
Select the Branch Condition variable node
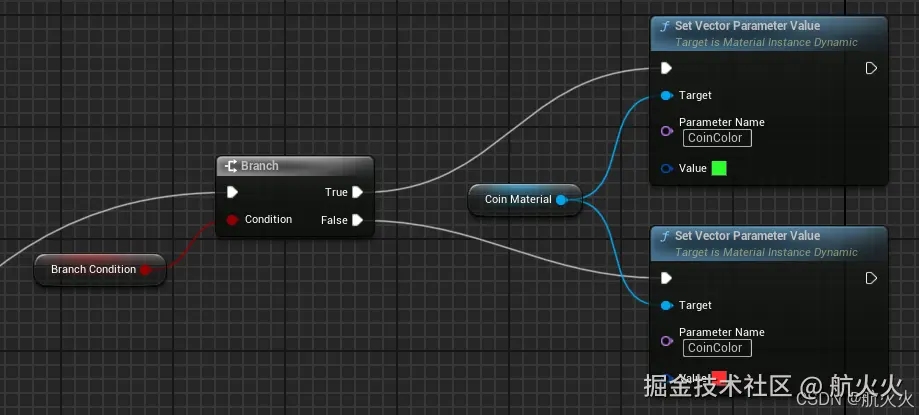[100, 270]
